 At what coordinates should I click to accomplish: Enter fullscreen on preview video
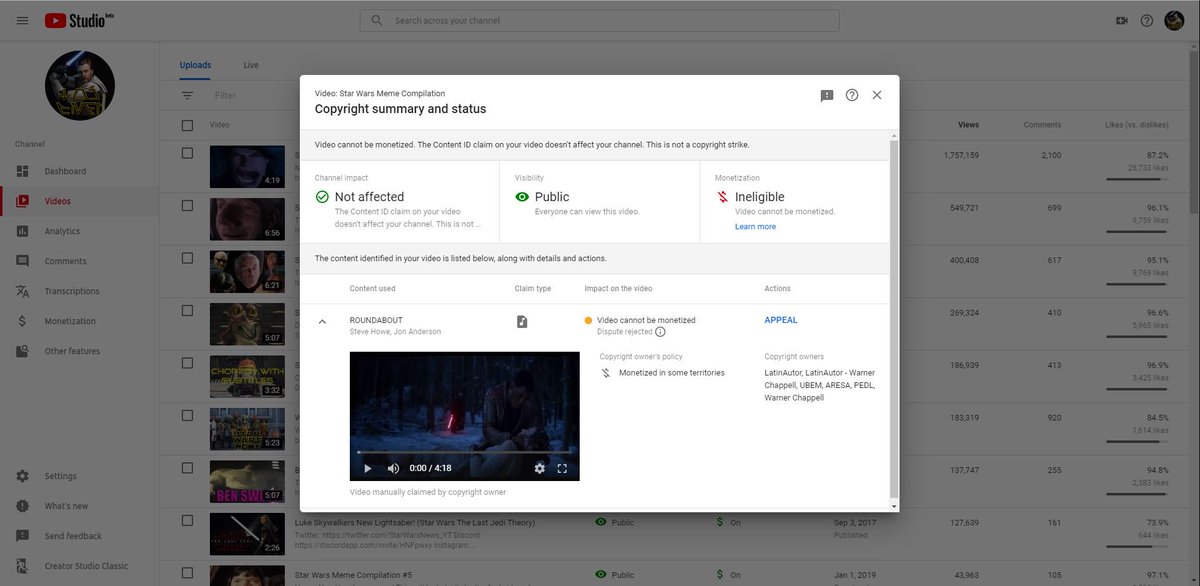tap(562, 468)
